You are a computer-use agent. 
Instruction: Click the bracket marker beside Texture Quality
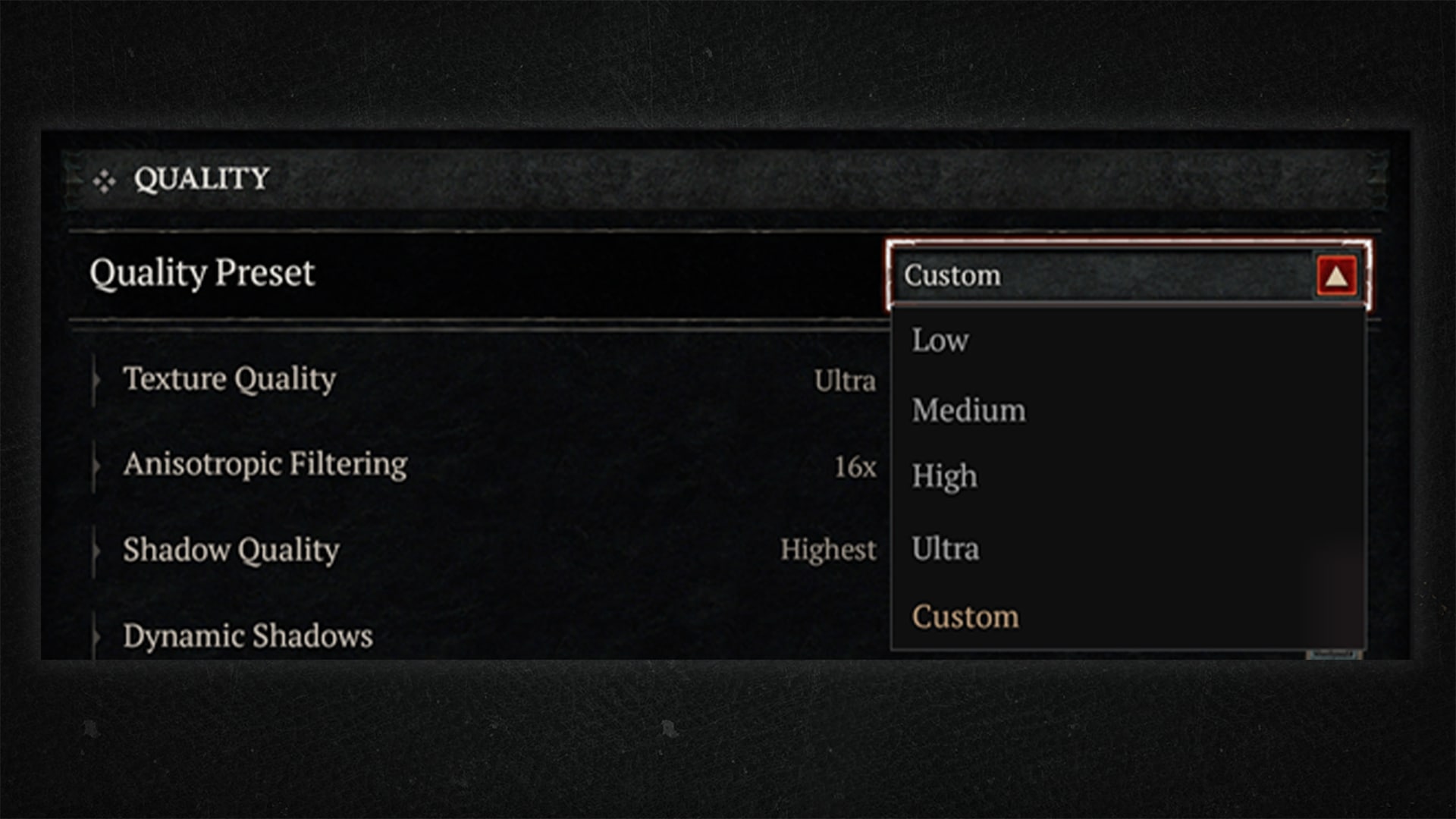pos(96,379)
